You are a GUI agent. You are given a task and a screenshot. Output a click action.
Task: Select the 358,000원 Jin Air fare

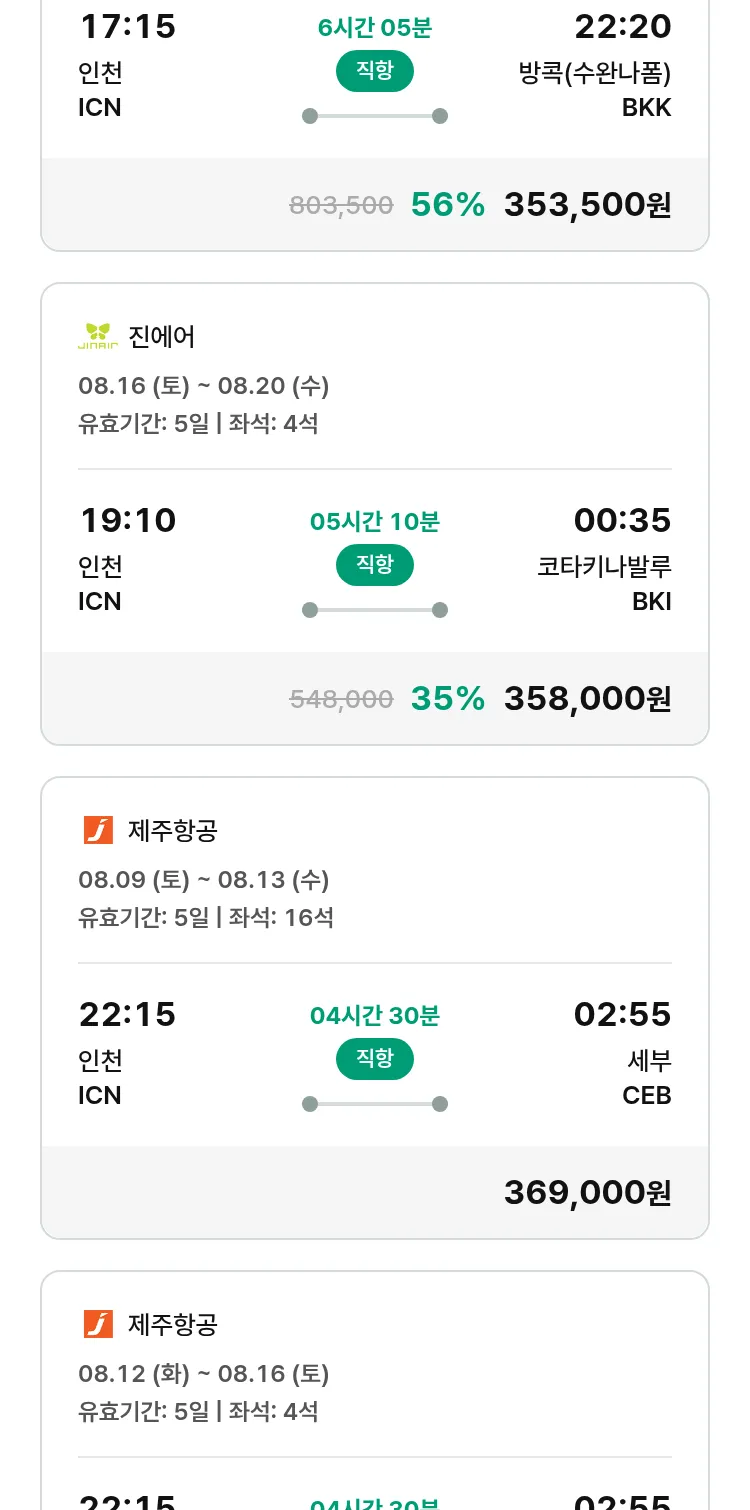[x=587, y=698]
